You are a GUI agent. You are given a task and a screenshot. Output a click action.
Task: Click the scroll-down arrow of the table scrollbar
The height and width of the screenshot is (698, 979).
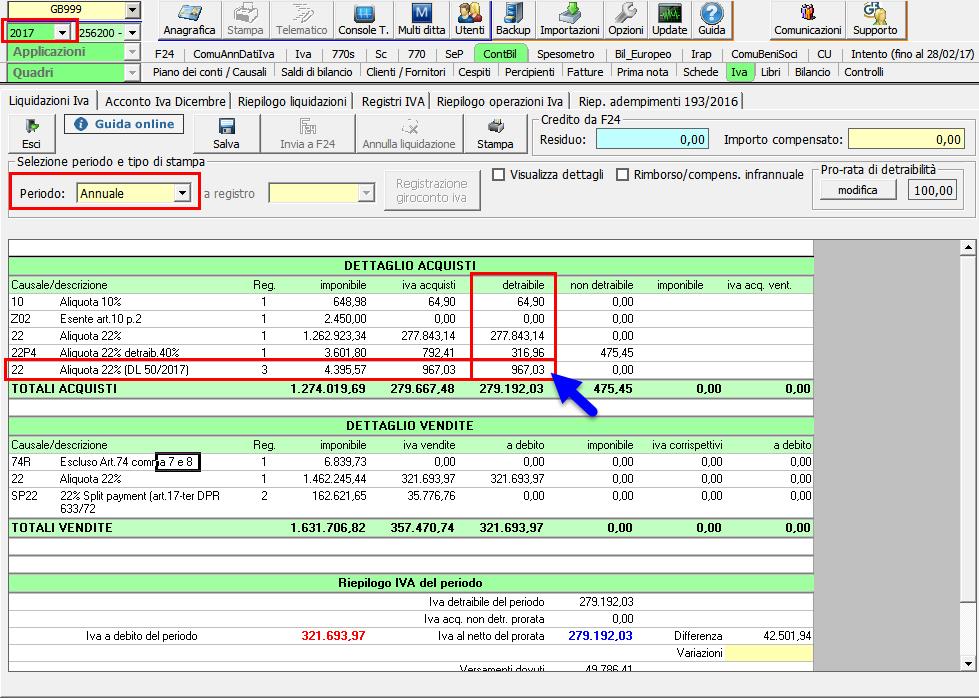coord(967,663)
